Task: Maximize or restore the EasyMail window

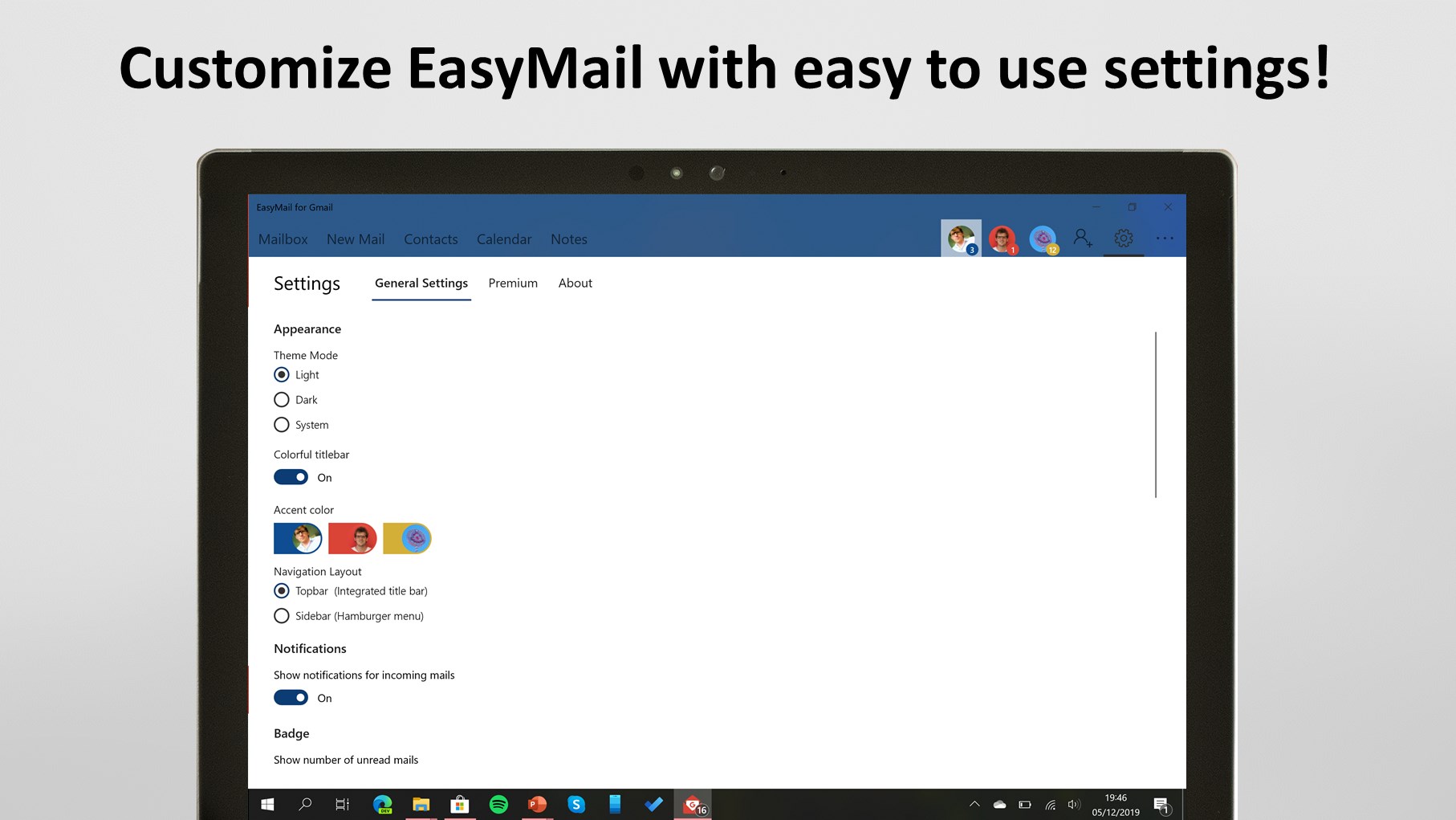Action: [1132, 207]
